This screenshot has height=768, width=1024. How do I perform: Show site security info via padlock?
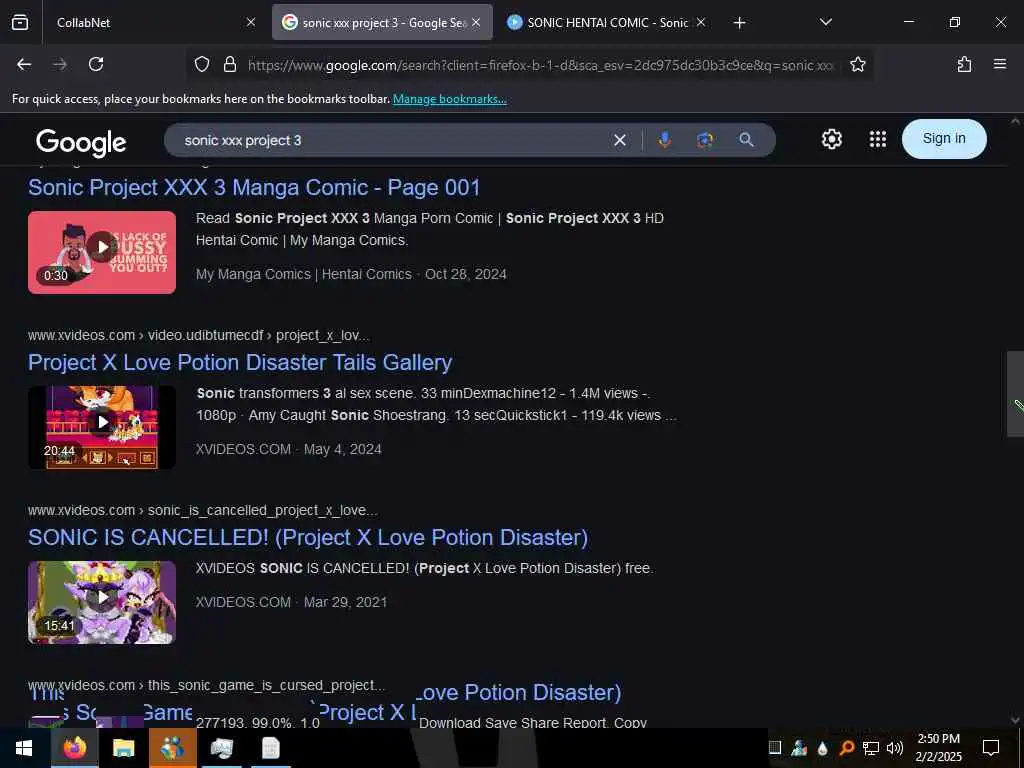point(229,64)
